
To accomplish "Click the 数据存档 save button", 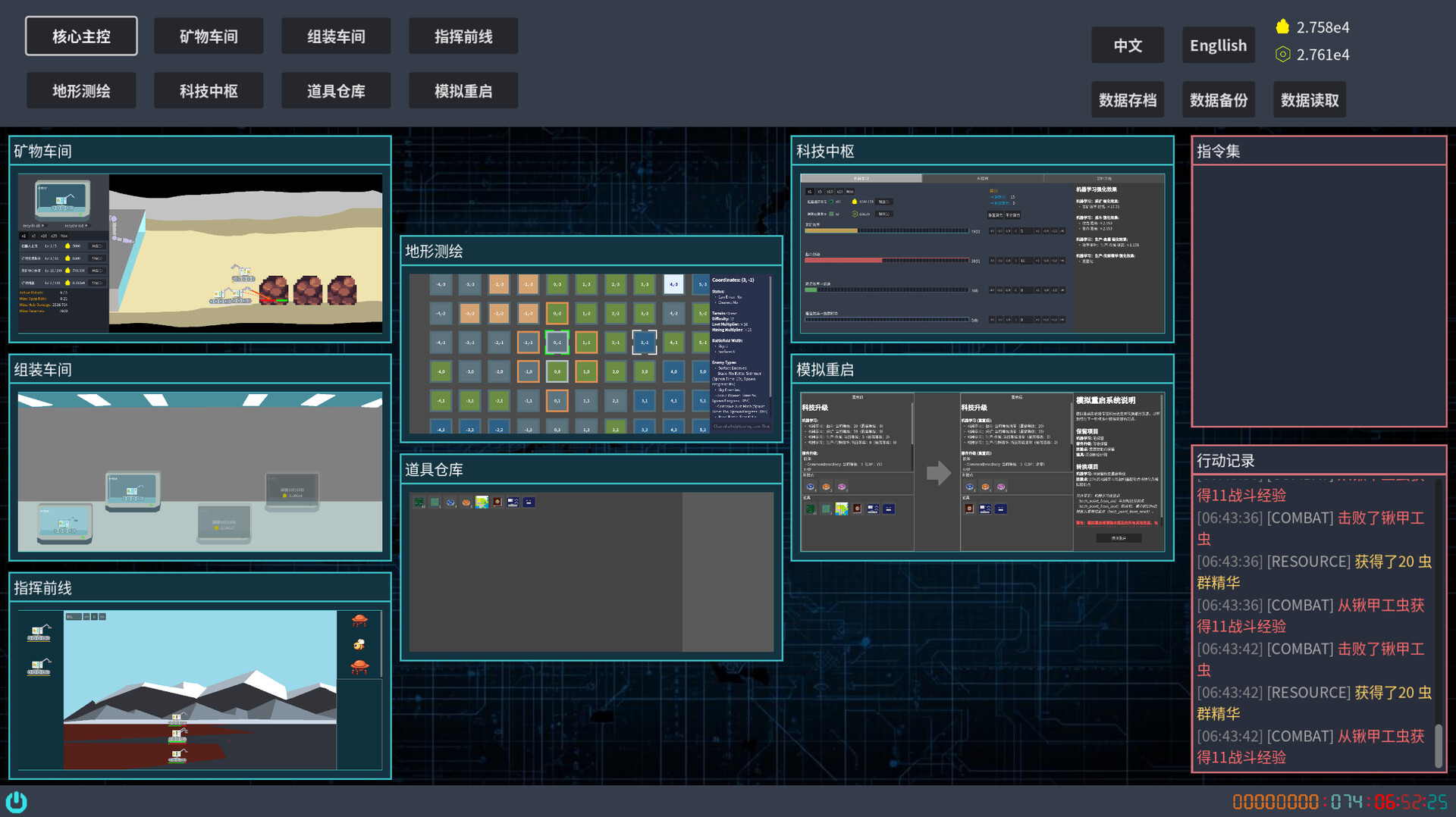I will point(1127,100).
